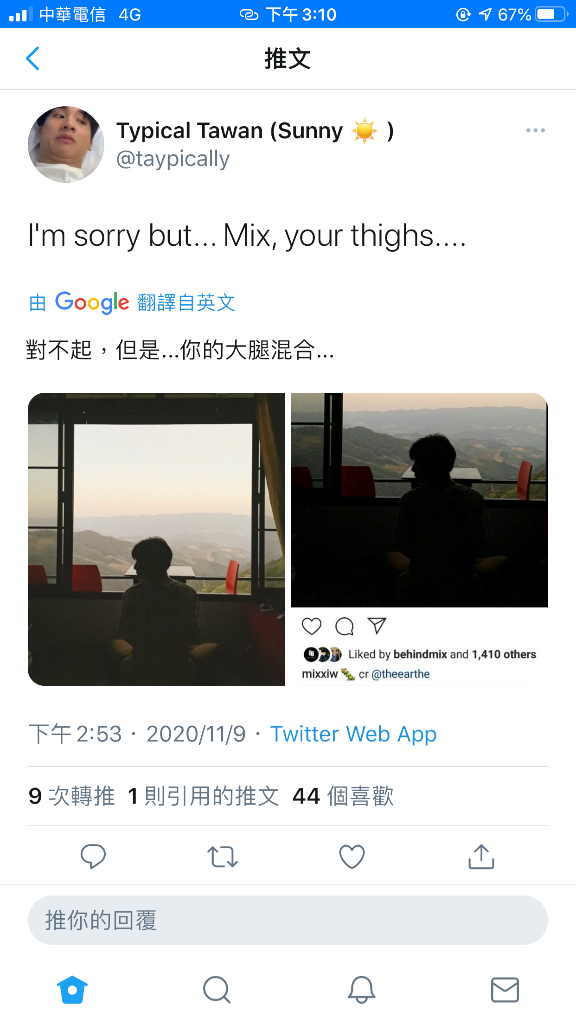The height and width of the screenshot is (1024, 576).
Task: Open the Home tab icon
Action: tap(72, 989)
